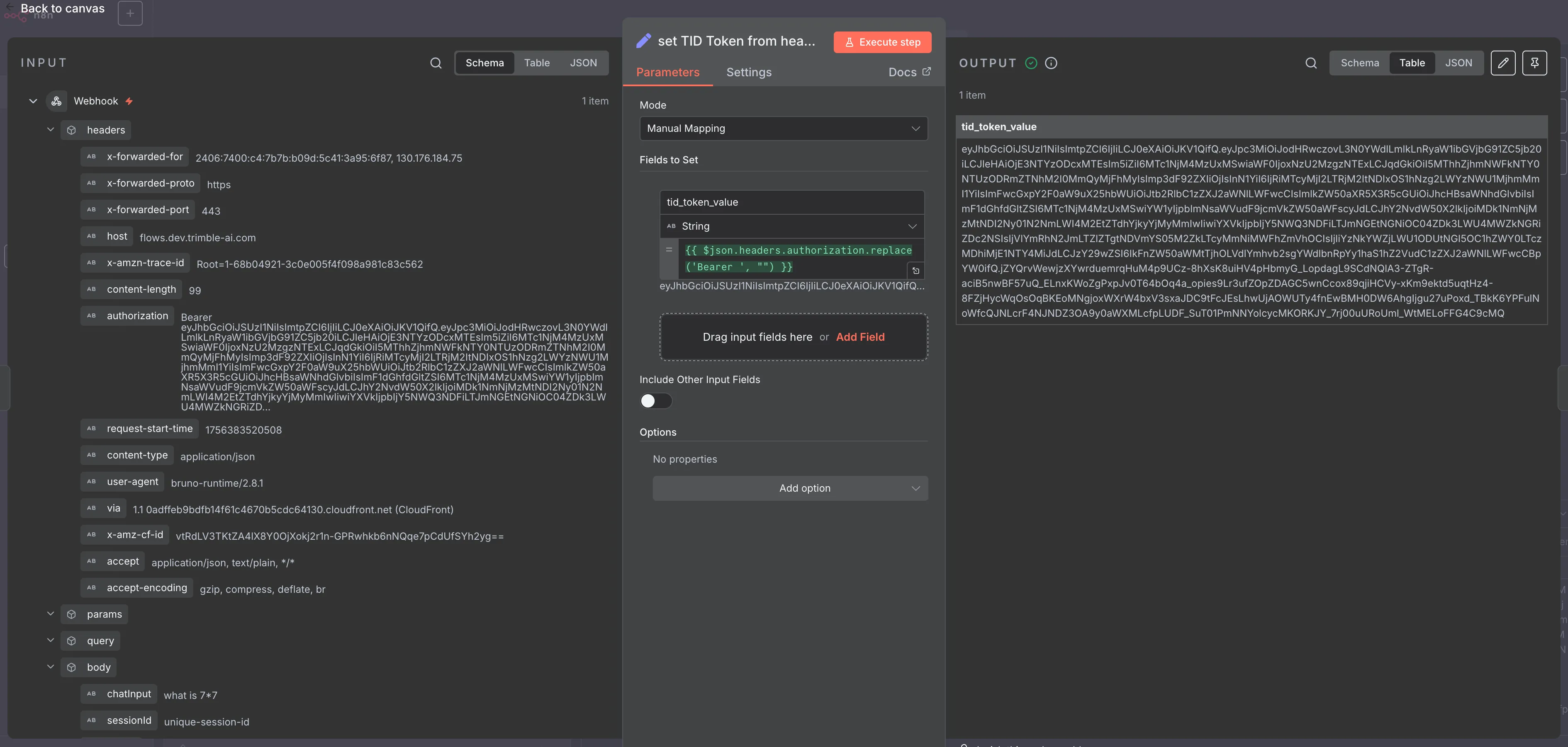This screenshot has width=1568, height=747.
Task: Open the Settings tab
Action: [x=749, y=73]
